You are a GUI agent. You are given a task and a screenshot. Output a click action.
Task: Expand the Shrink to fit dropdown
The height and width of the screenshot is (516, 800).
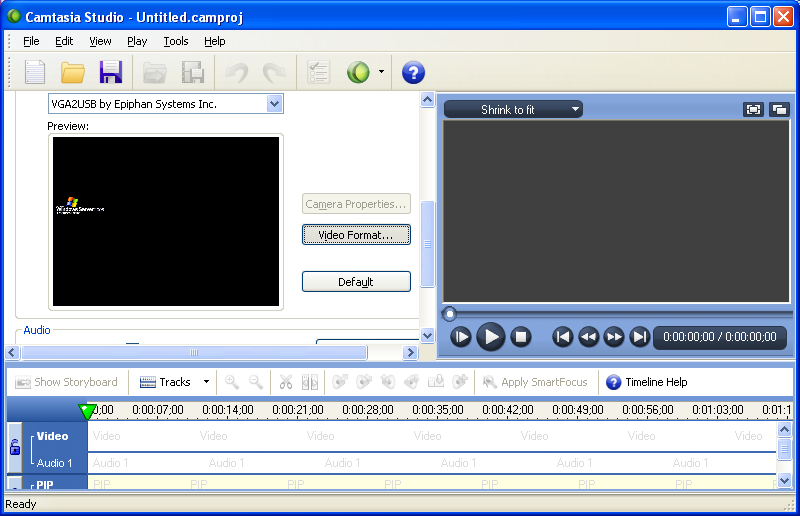(513, 110)
